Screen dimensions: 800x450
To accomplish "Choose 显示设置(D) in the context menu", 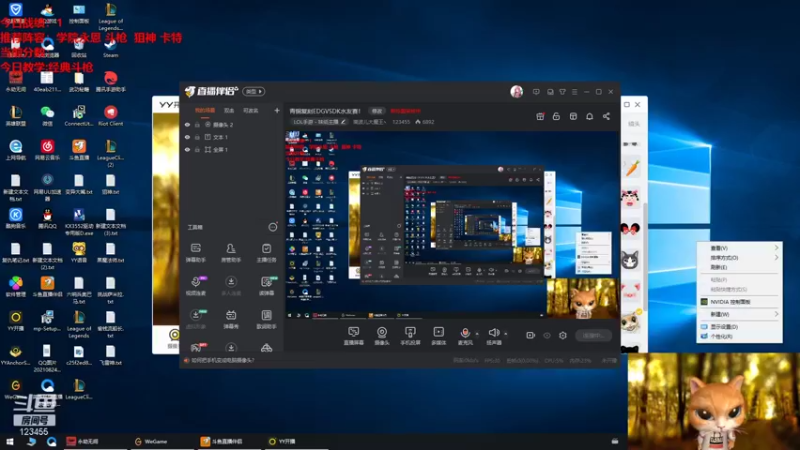I will pos(740,327).
